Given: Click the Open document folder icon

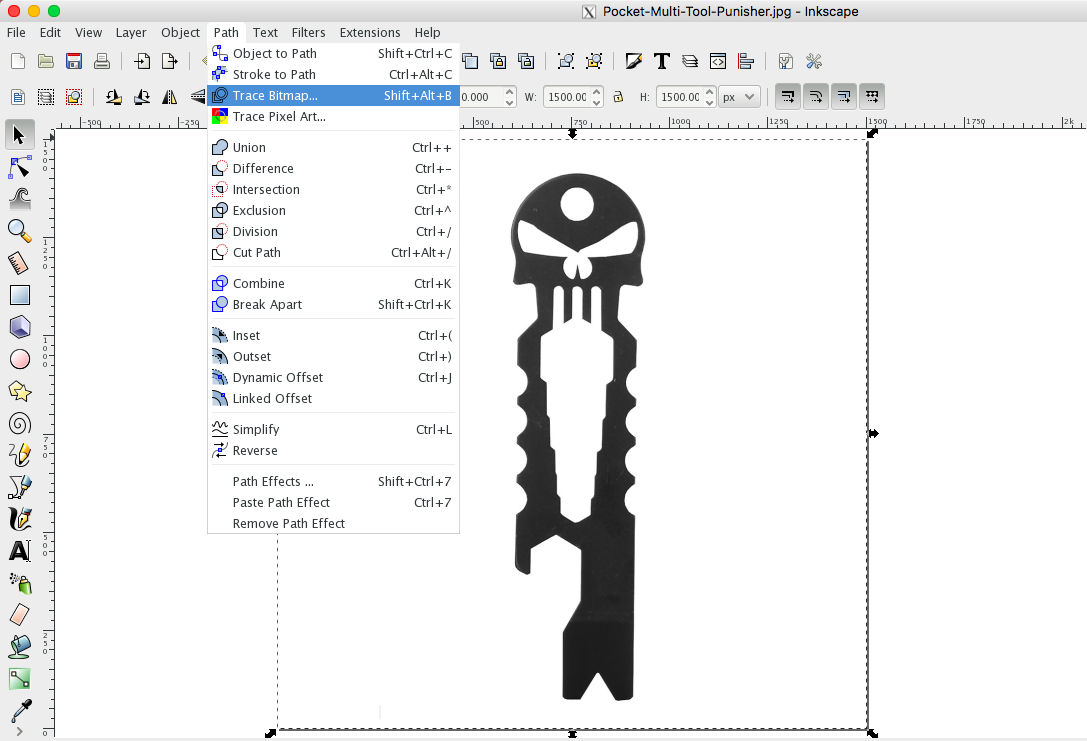Looking at the screenshot, I should (x=46, y=61).
